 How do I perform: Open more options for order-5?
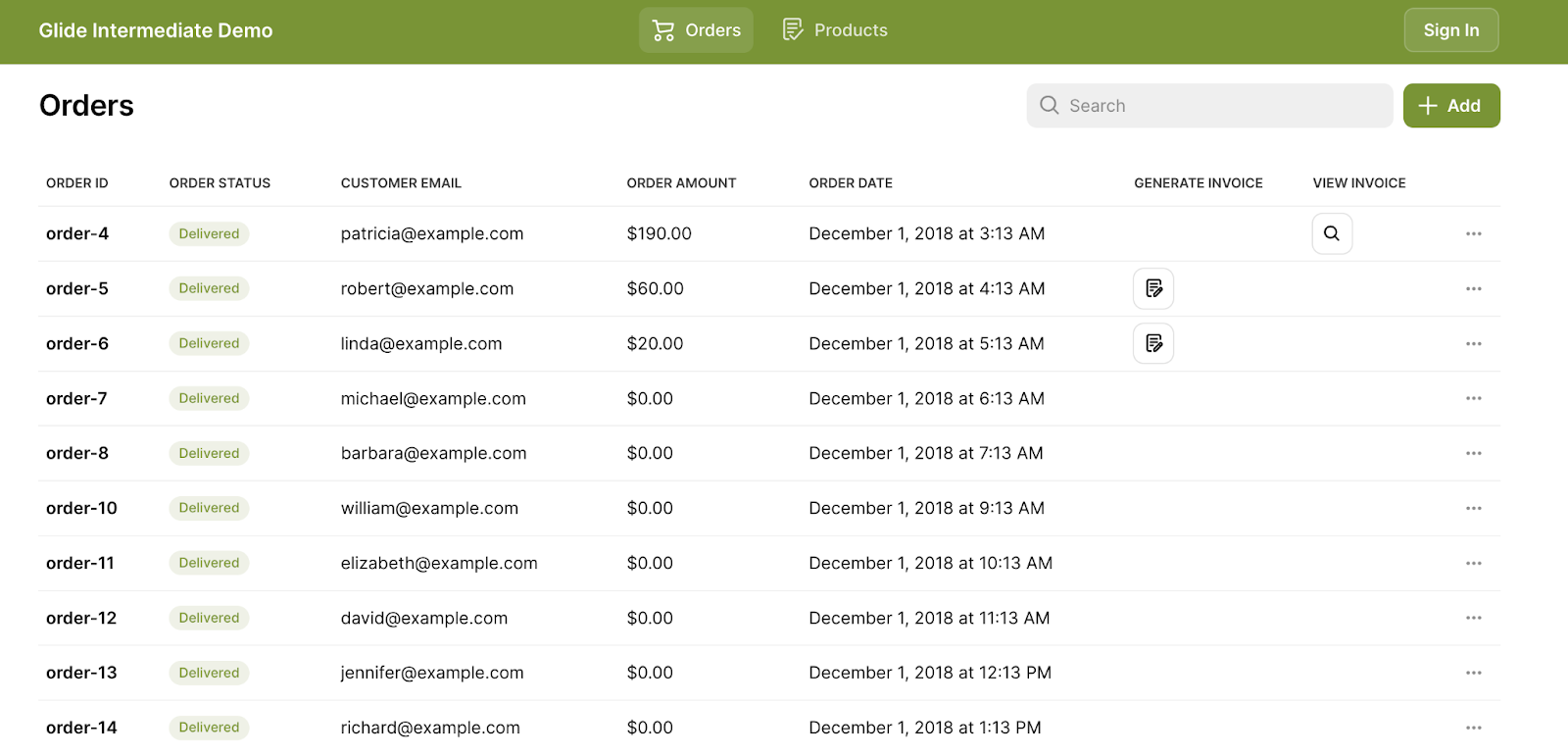click(1474, 288)
